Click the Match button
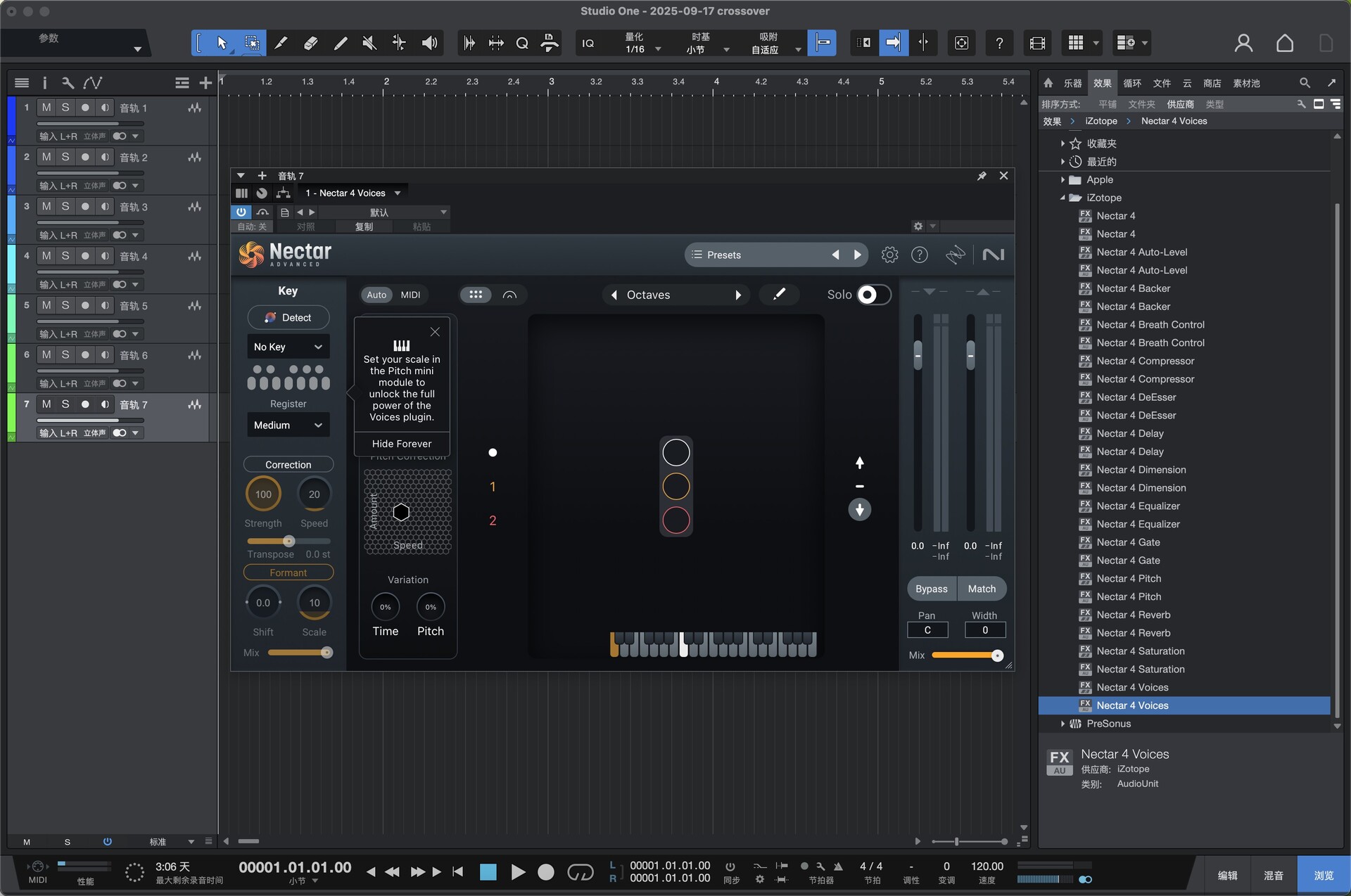1351x896 pixels. pos(982,589)
